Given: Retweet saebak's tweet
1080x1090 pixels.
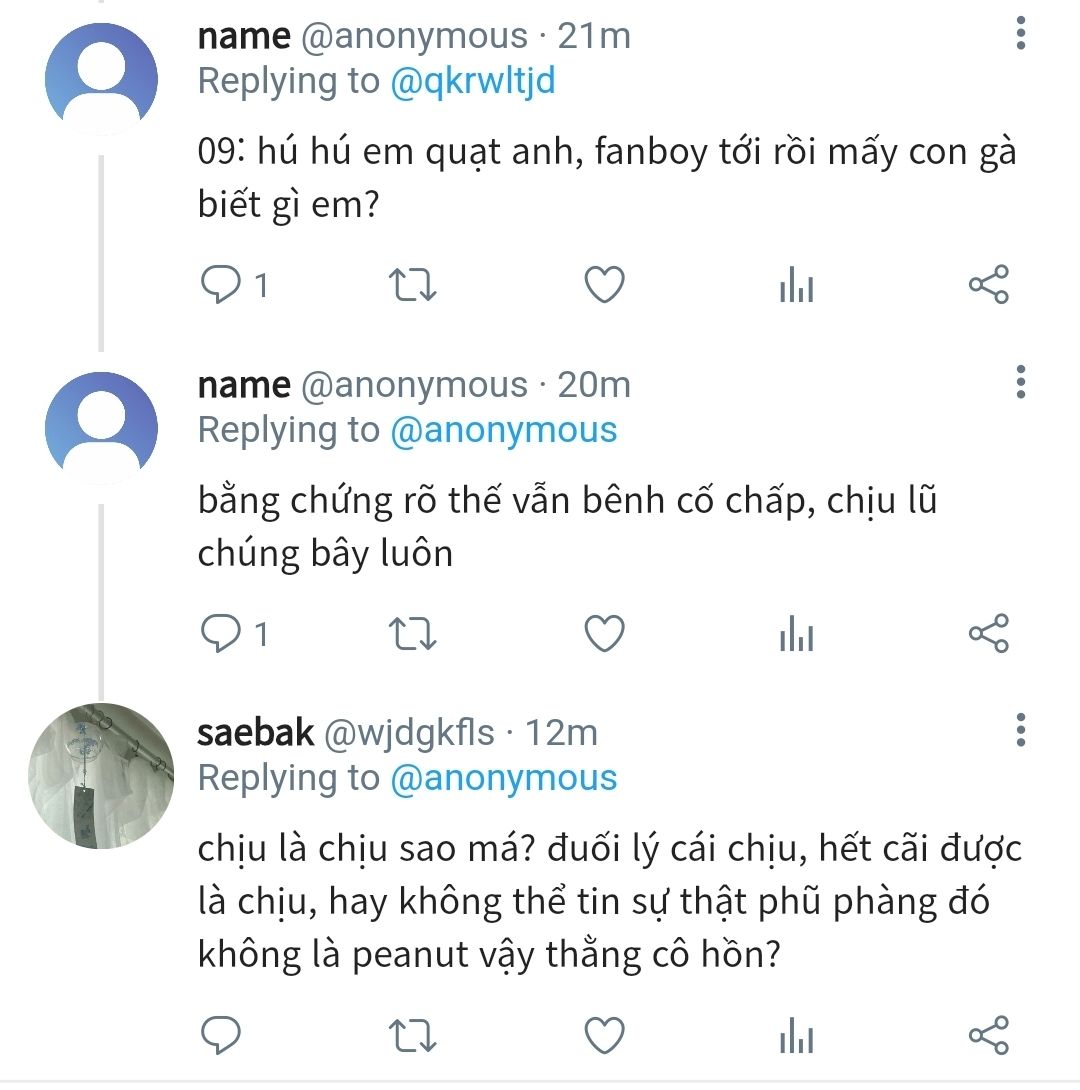Looking at the screenshot, I should pyautogui.click(x=411, y=1034).
